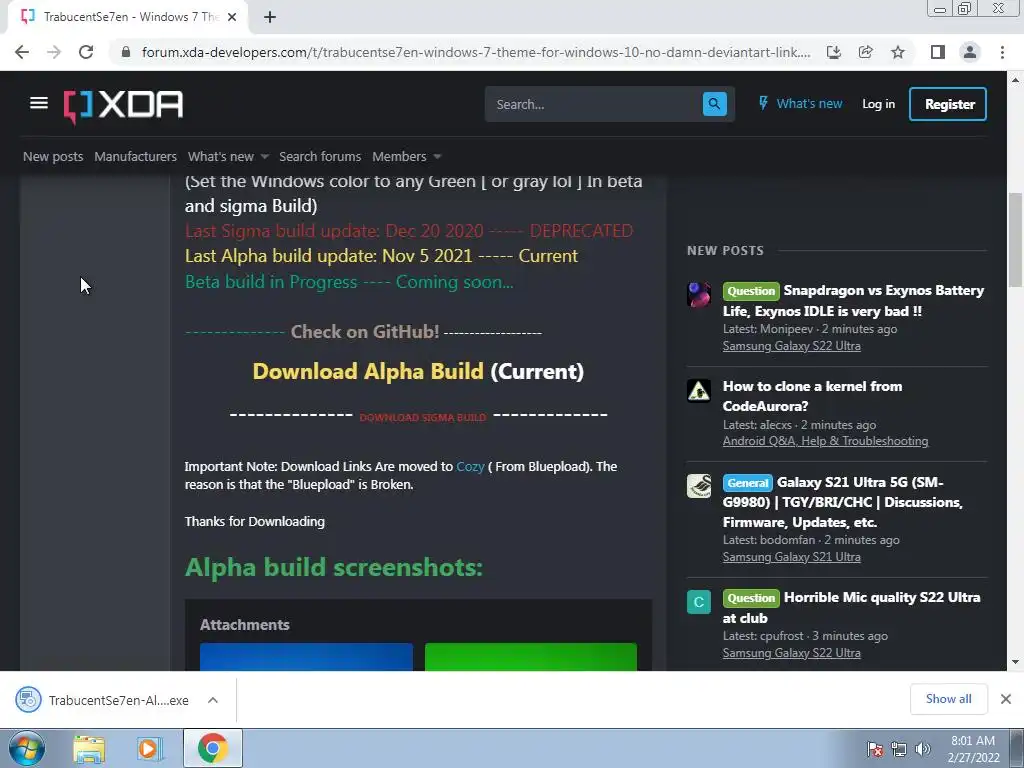This screenshot has height=768, width=1024.
Task: Click Log in
Action: click(878, 104)
